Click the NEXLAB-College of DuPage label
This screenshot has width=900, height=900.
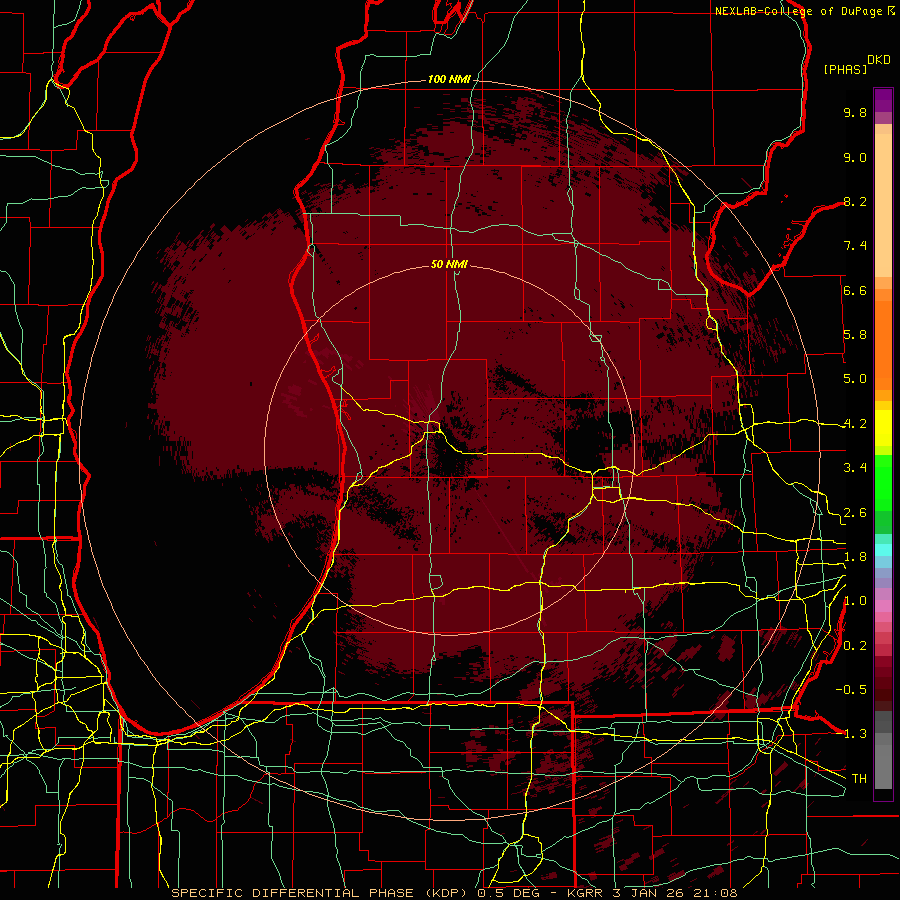(x=798, y=11)
